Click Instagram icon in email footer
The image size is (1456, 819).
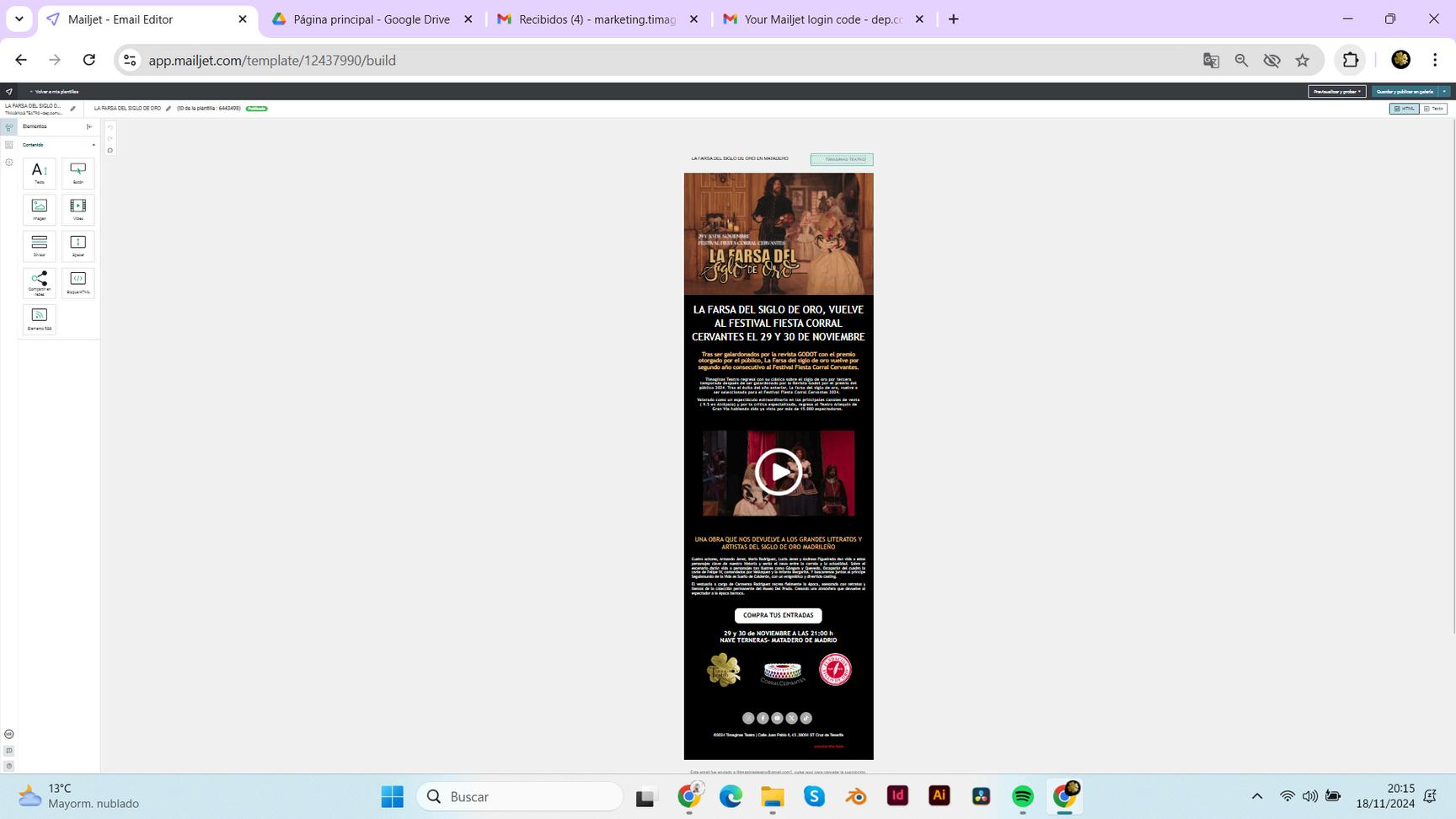(x=748, y=718)
